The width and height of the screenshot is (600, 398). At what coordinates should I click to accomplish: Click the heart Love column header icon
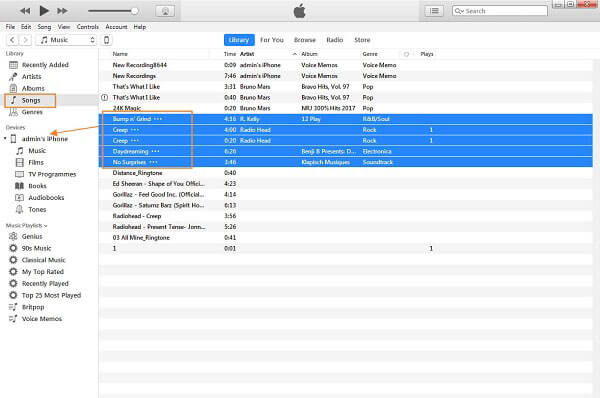click(x=406, y=54)
